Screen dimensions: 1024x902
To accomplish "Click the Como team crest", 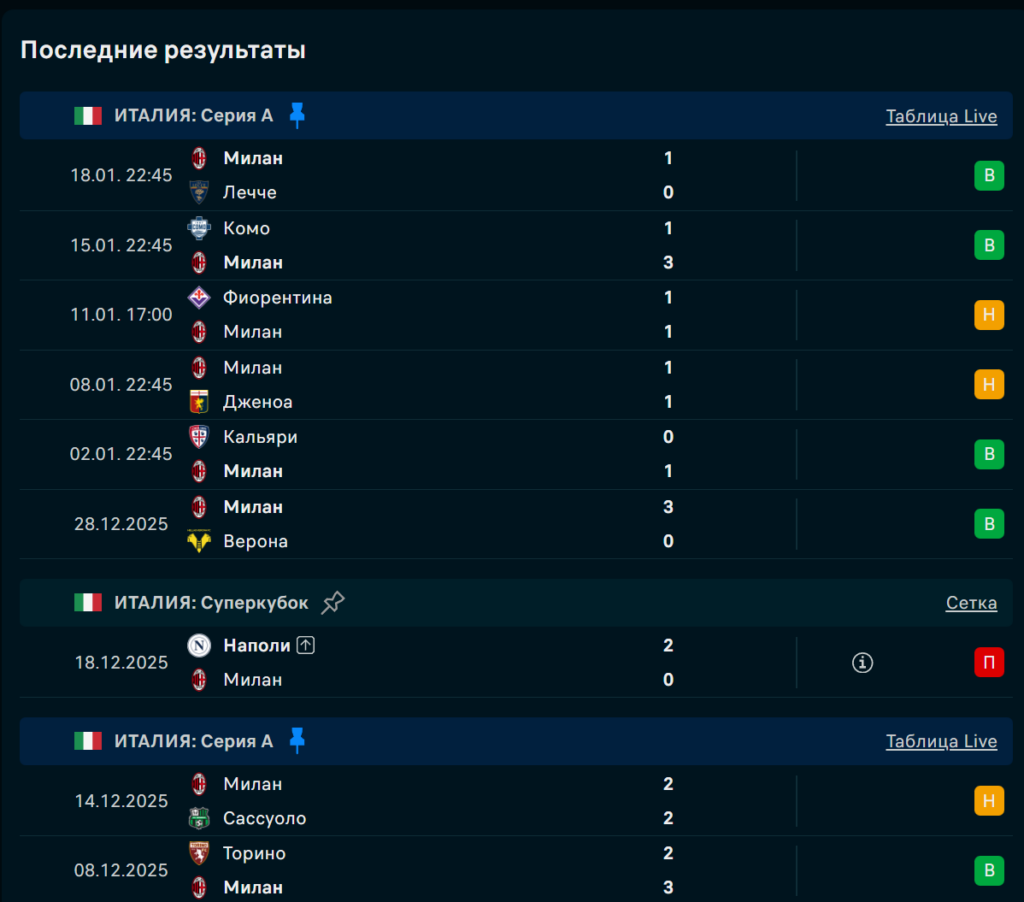I will pos(199,228).
